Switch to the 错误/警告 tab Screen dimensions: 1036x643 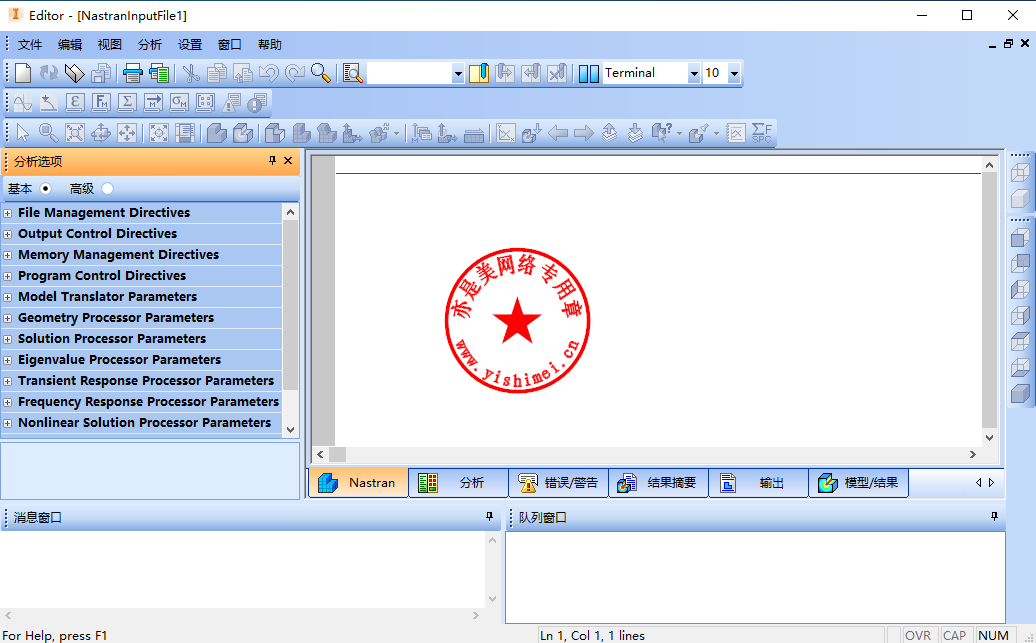click(559, 483)
